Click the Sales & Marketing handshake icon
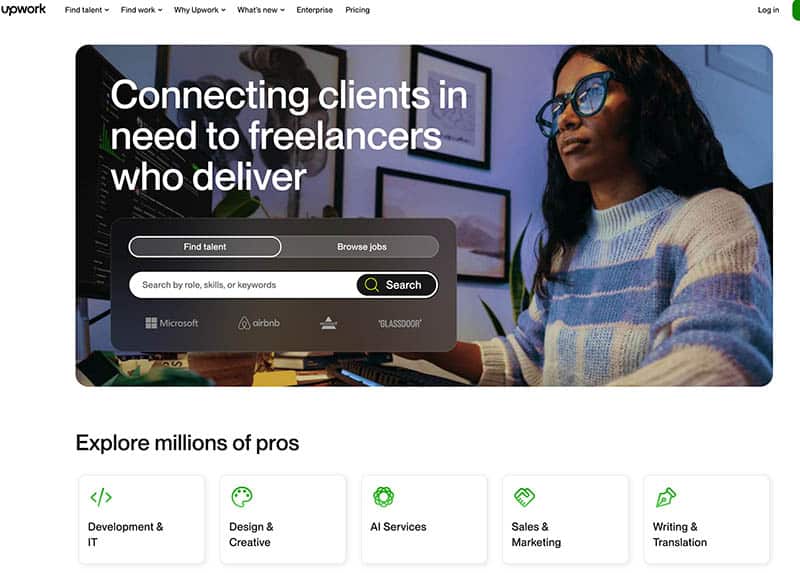Screen dimensions: 800x573 click(524, 496)
